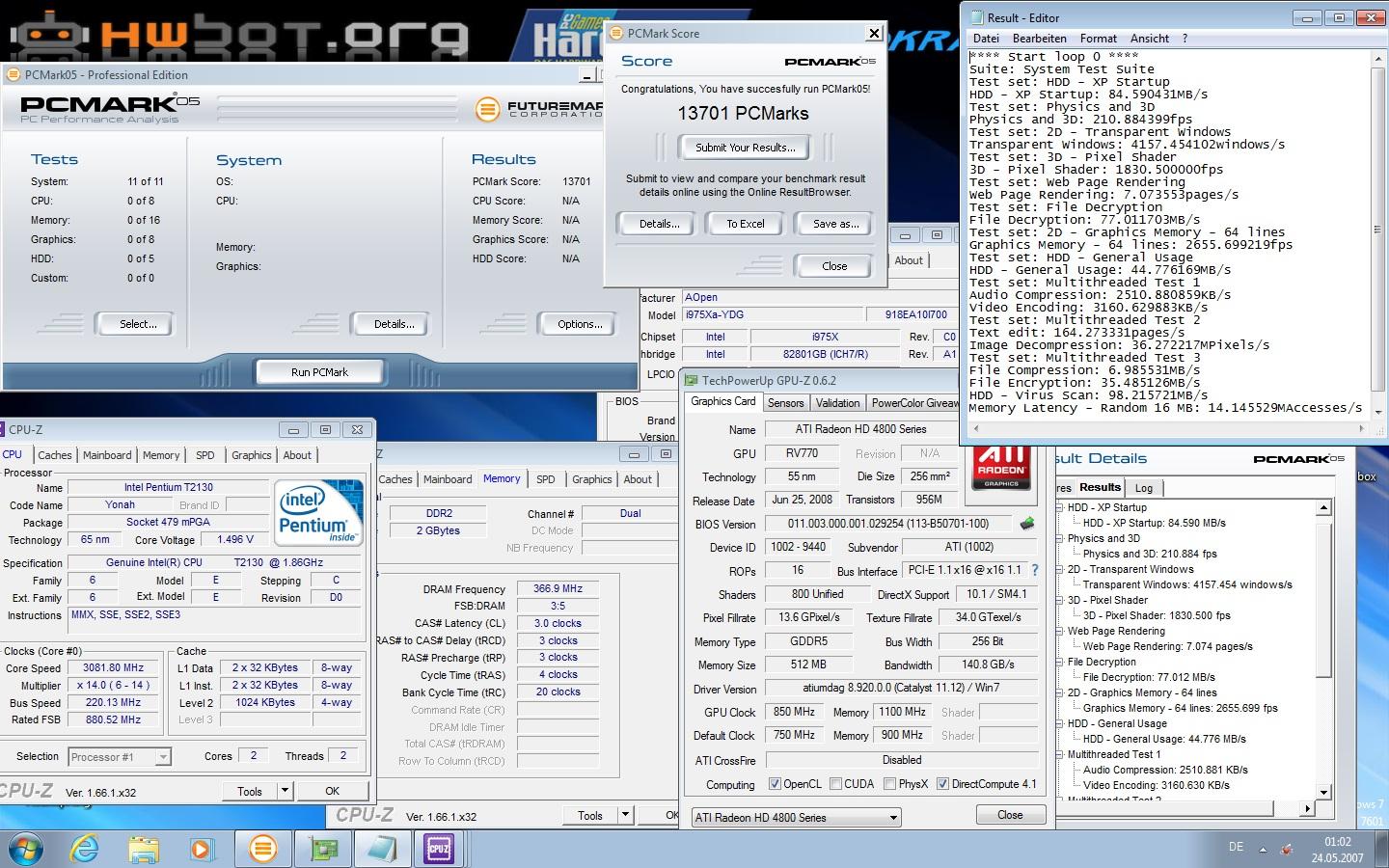Open PCMark05 from the taskbar
The width and height of the screenshot is (1389, 868).
coord(262,849)
